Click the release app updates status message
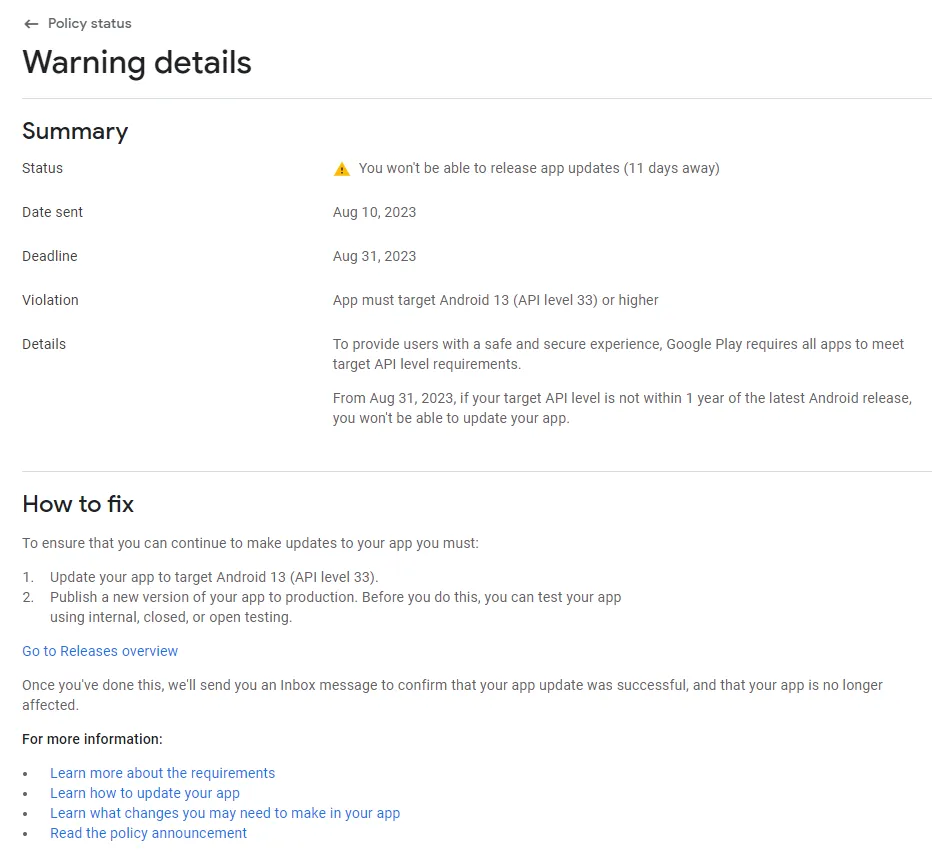Screen dimensions: 932x856 click(539, 168)
